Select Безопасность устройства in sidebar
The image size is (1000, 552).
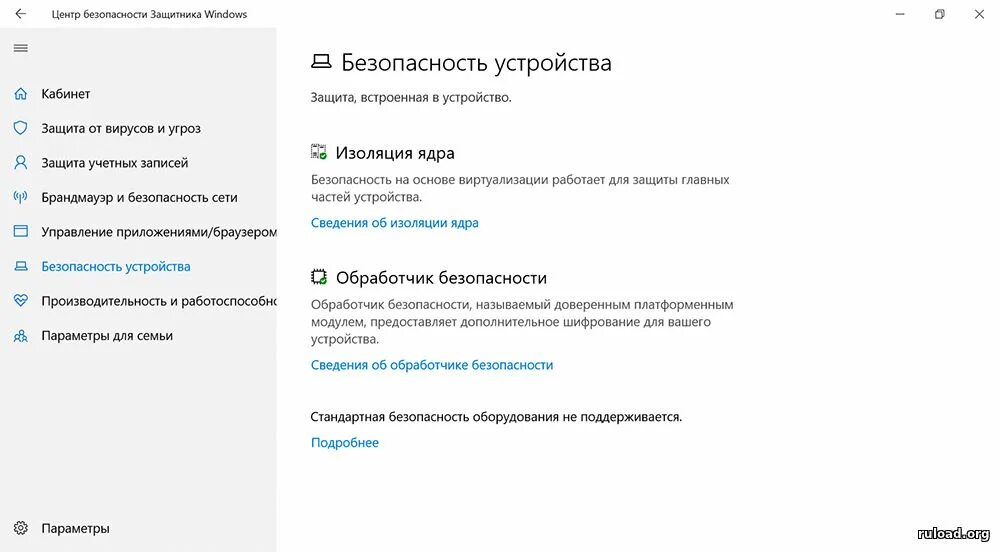[116, 266]
